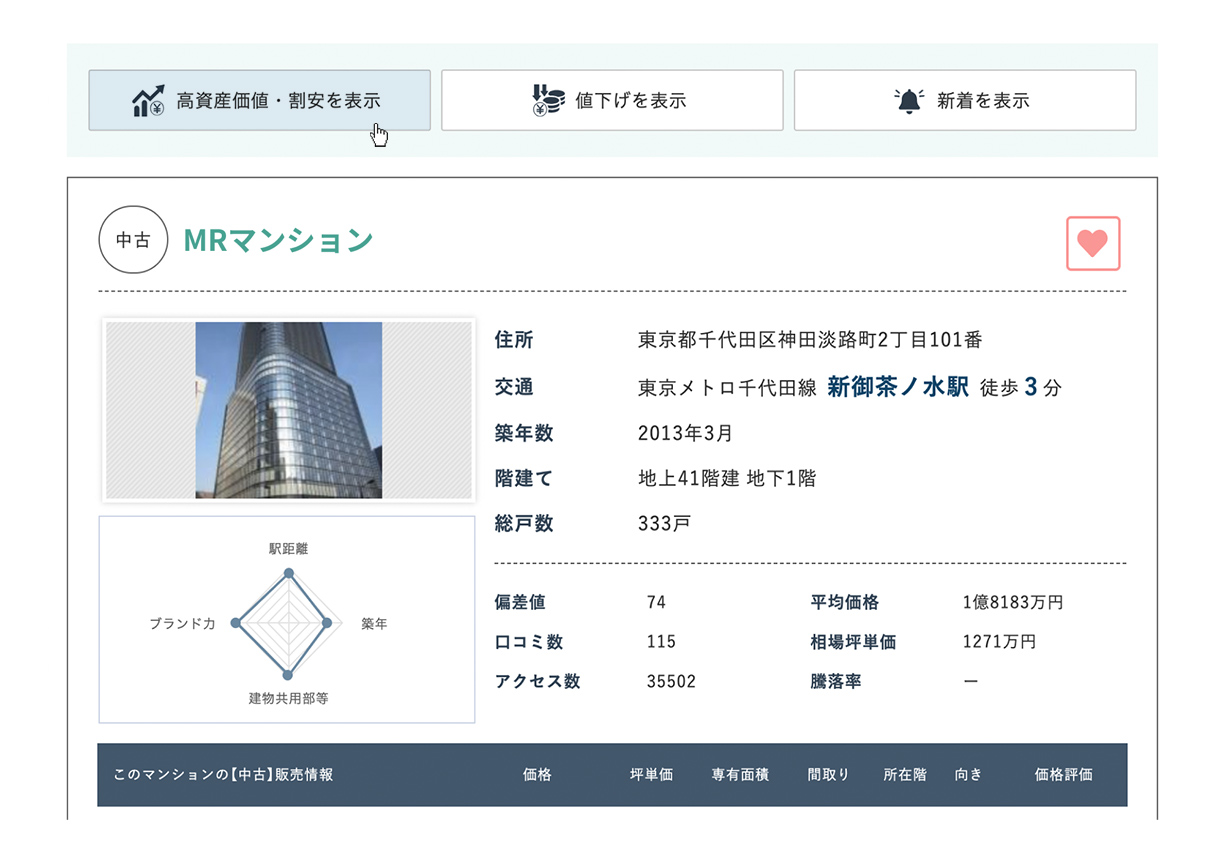1225x856 pixels.
Task: Click the 偏差値 value 74
Action: pyautogui.click(x=656, y=602)
